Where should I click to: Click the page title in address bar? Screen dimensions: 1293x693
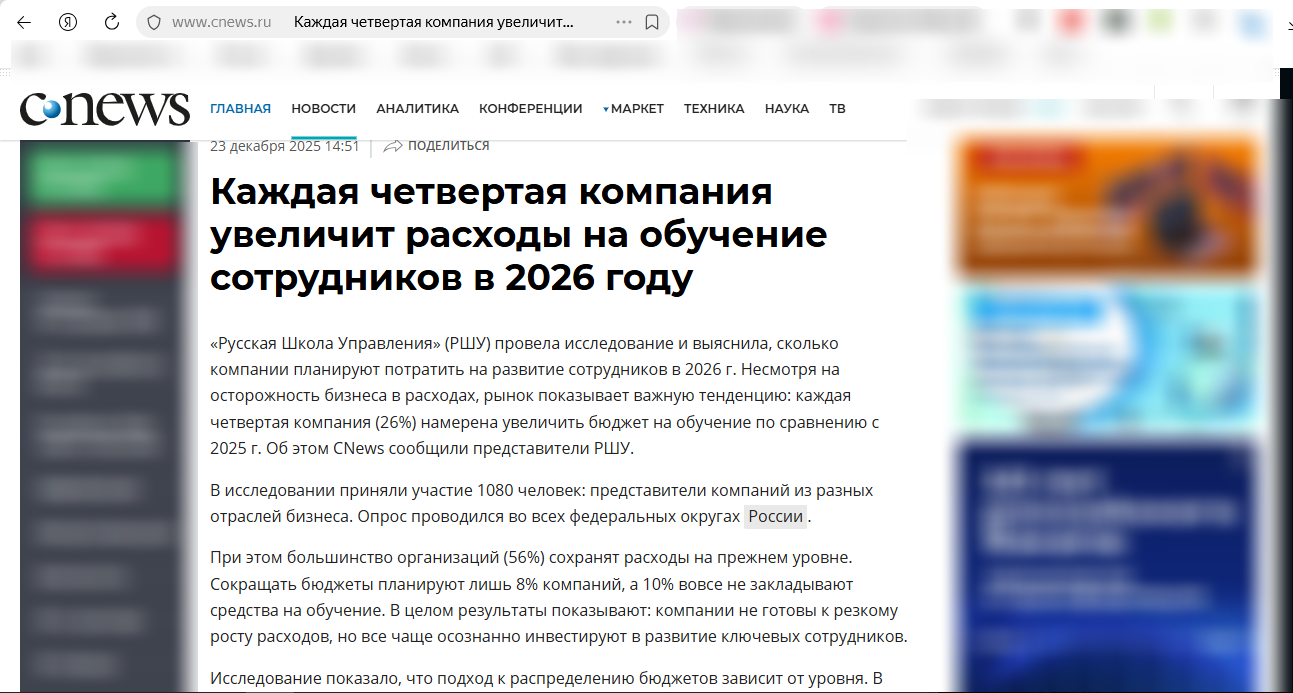click(x=434, y=22)
